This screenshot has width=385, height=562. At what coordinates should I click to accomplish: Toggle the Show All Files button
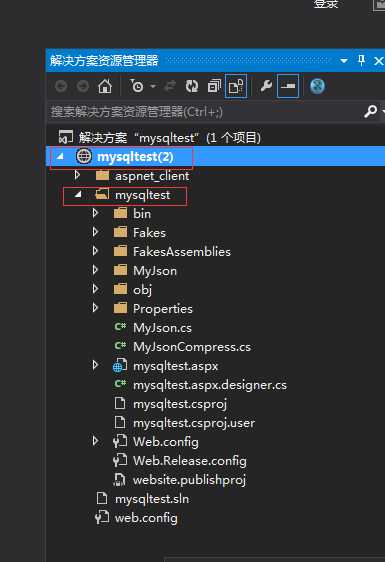236,86
